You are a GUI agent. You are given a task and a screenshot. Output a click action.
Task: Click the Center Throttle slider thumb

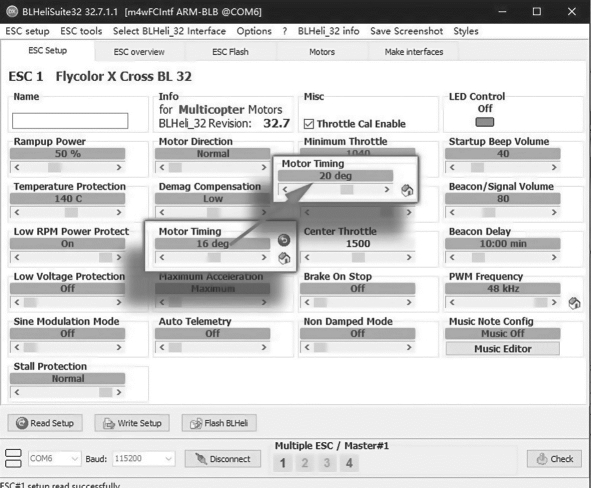tap(358, 257)
